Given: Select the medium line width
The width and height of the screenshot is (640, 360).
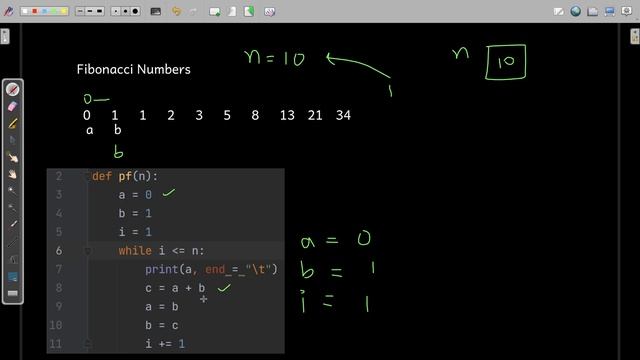Looking at the screenshot, I should [90, 11].
